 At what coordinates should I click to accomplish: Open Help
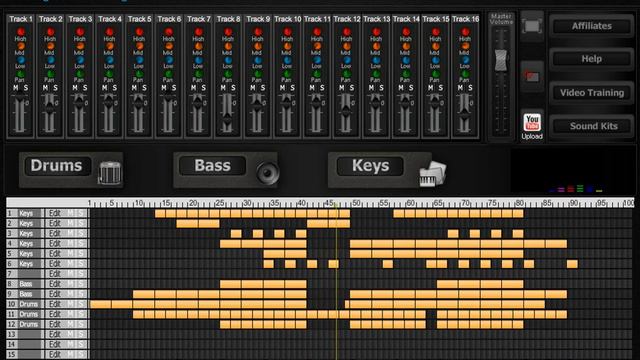(x=592, y=59)
